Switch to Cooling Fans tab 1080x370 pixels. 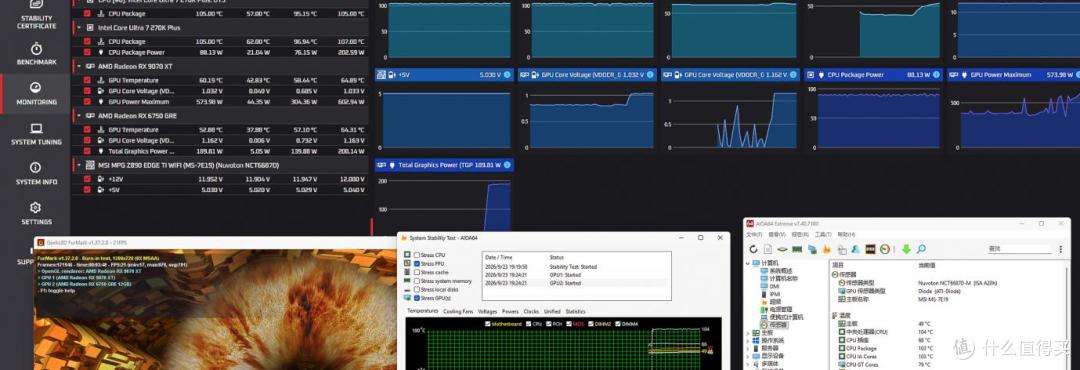coord(458,311)
